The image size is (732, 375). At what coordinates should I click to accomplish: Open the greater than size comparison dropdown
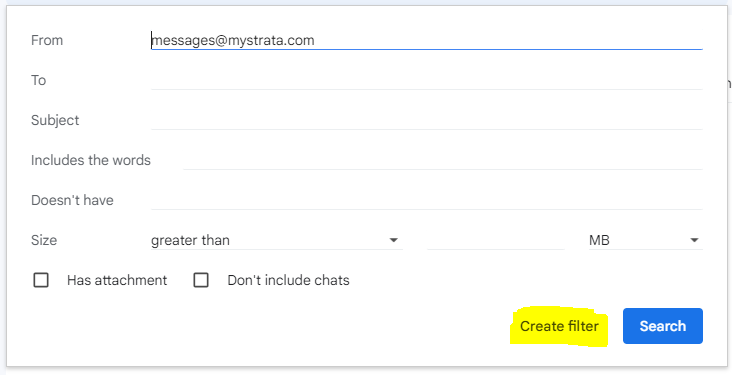(x=276, y=240)
